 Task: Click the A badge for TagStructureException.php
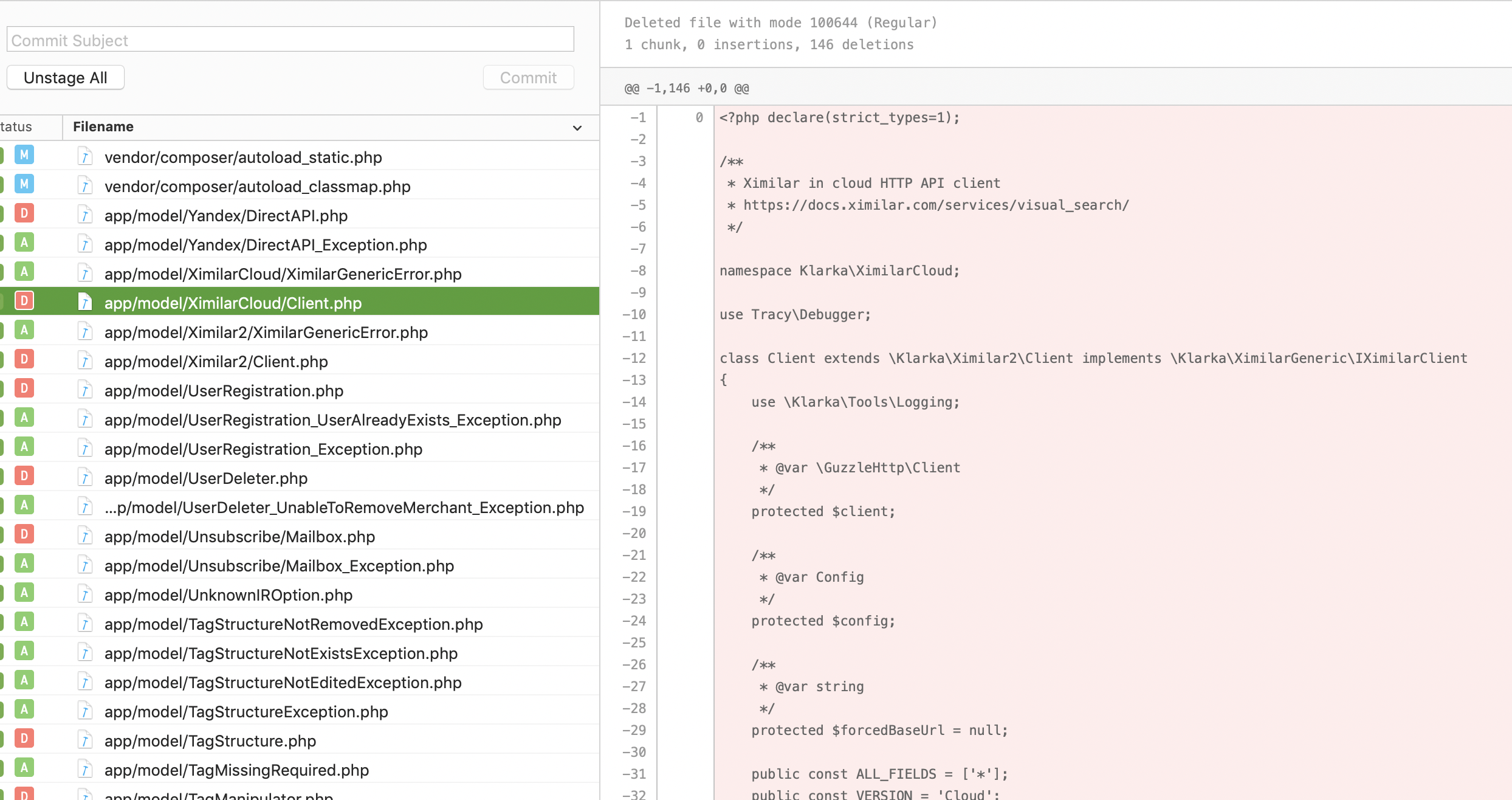click(24, 709)
